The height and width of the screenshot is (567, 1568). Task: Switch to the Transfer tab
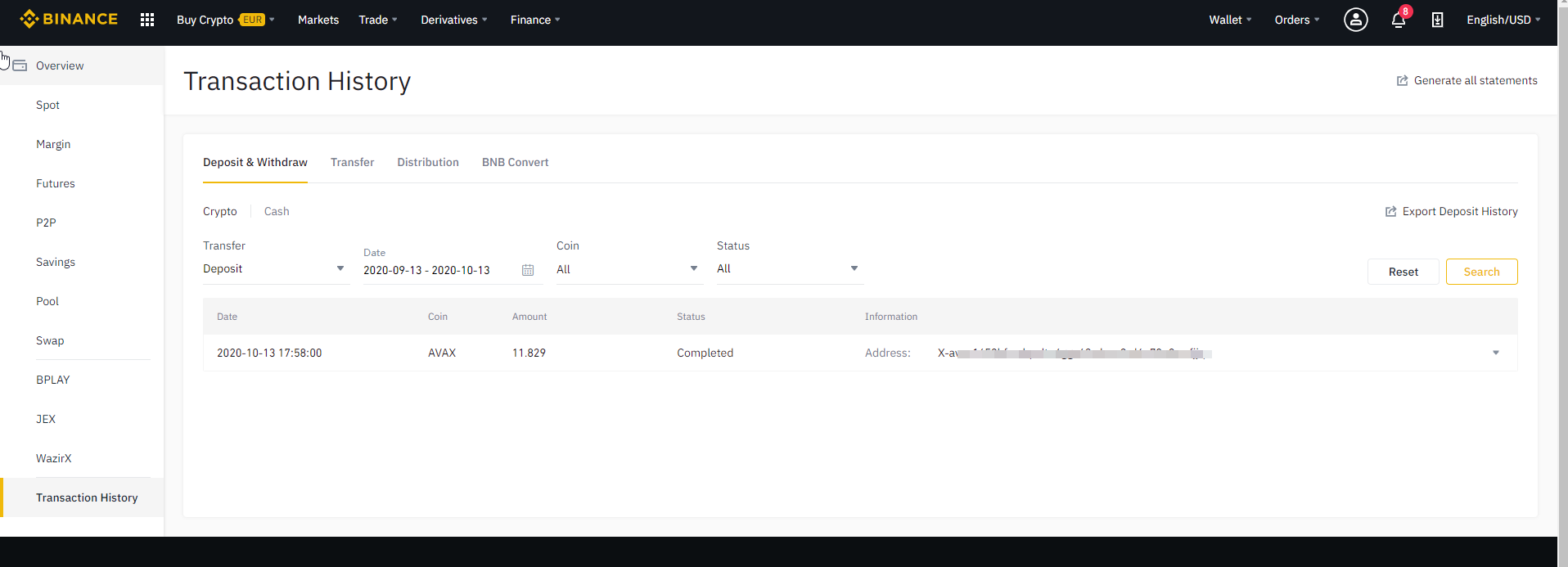click(352, 163)
